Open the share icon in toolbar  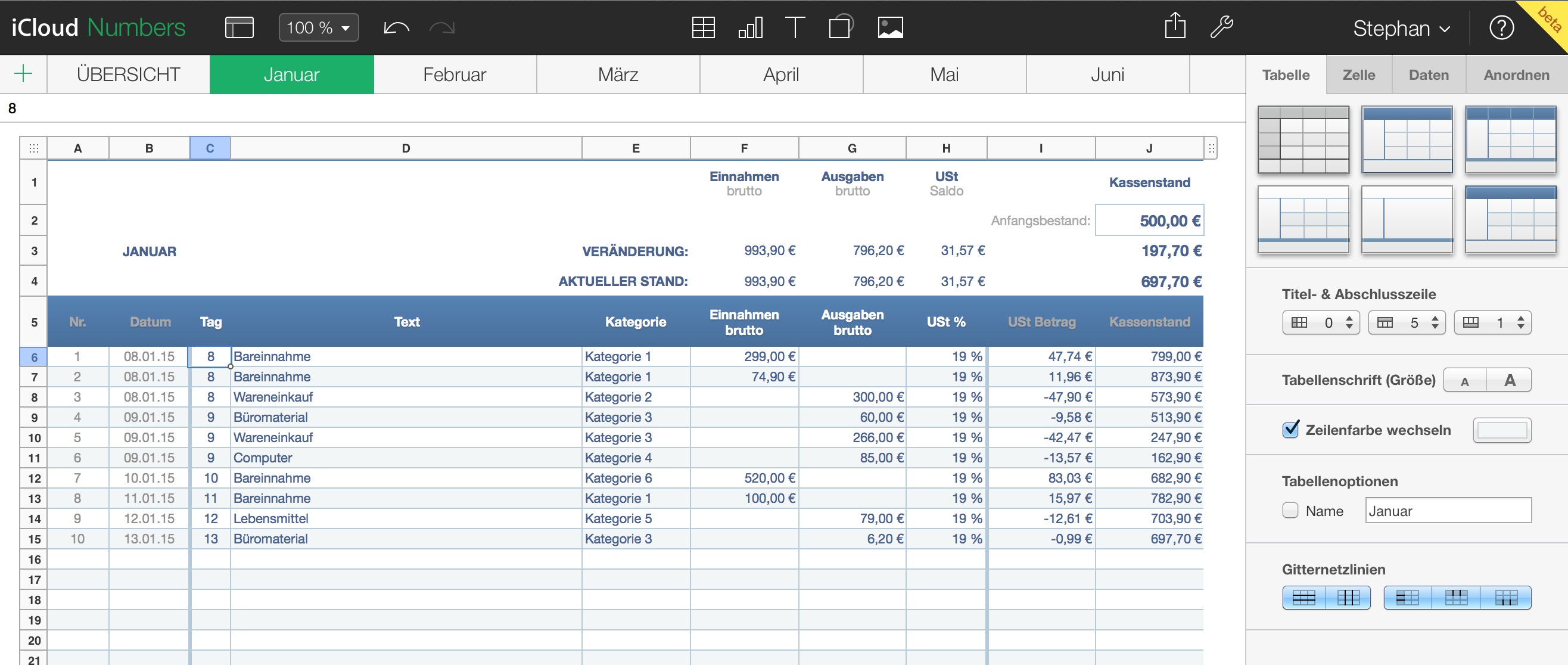pos(1175,26)
